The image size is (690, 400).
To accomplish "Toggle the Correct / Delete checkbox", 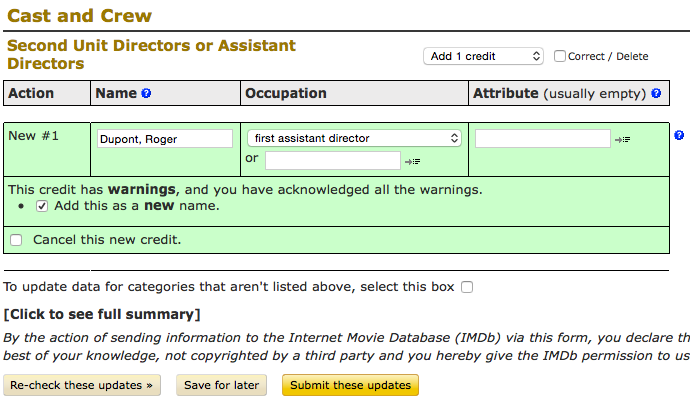I will 560,56.
